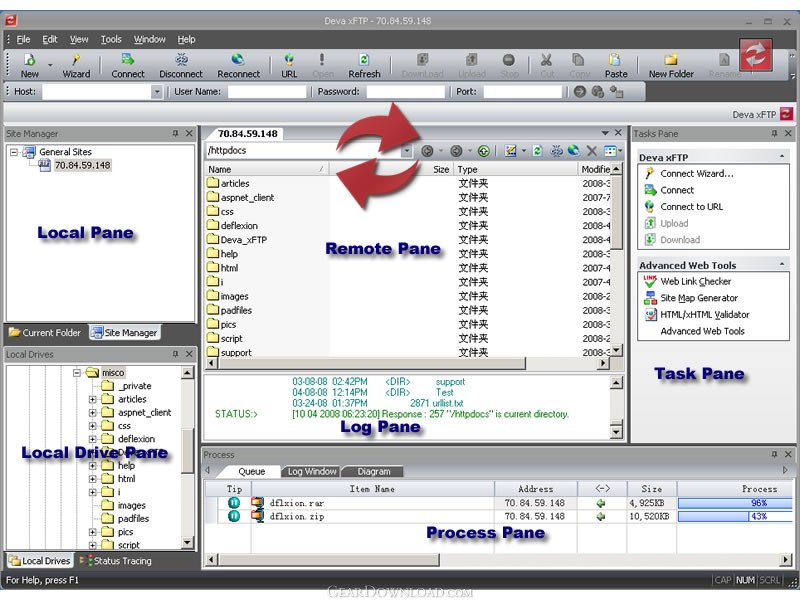The image size is (800, 600).
Task: Click the Refresh toolbar button
Action: 364,66
